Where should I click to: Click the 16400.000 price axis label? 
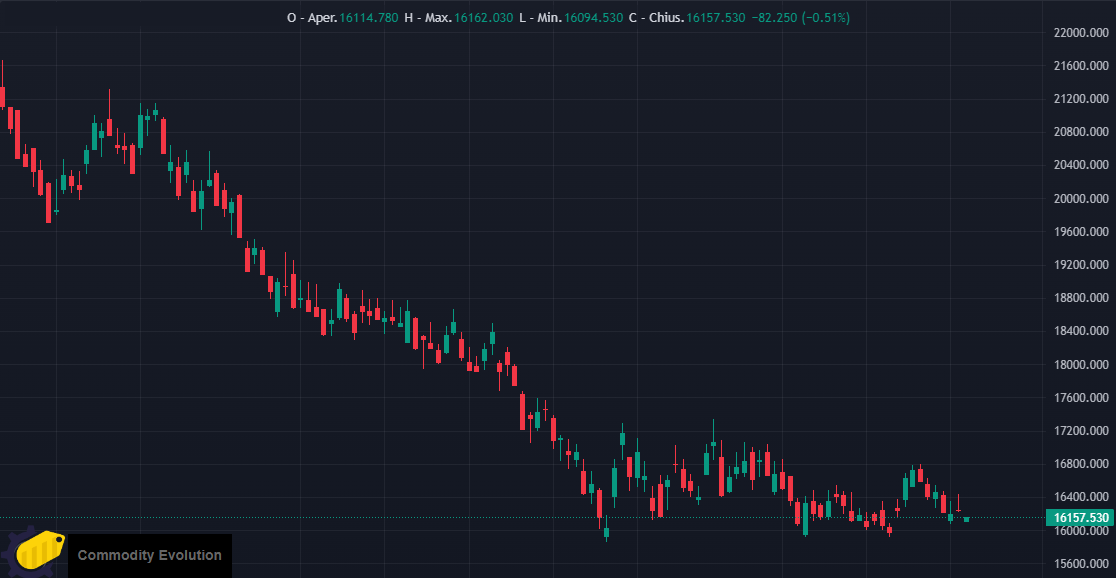tap(1080, 497)
